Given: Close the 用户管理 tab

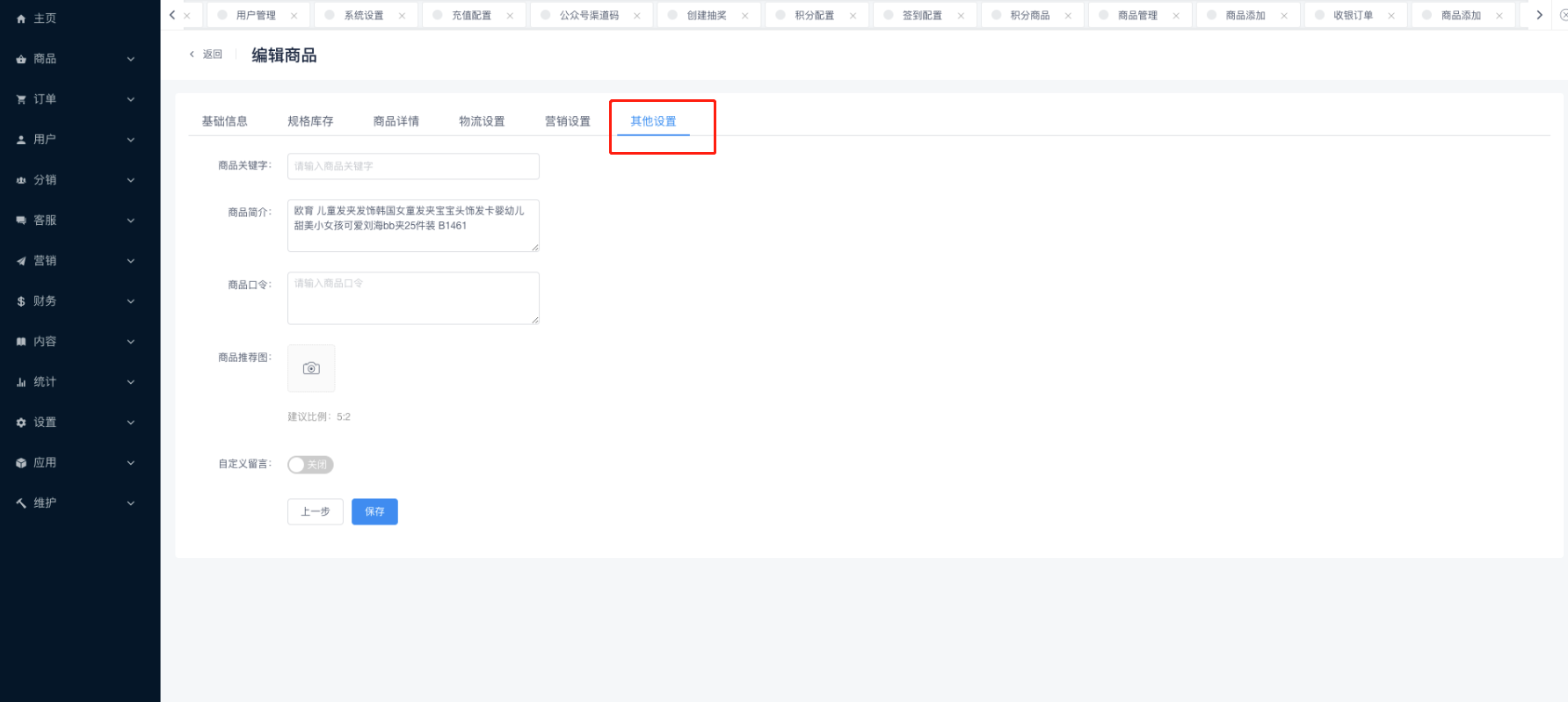Looking at the screenshot, I should point(294,16).
